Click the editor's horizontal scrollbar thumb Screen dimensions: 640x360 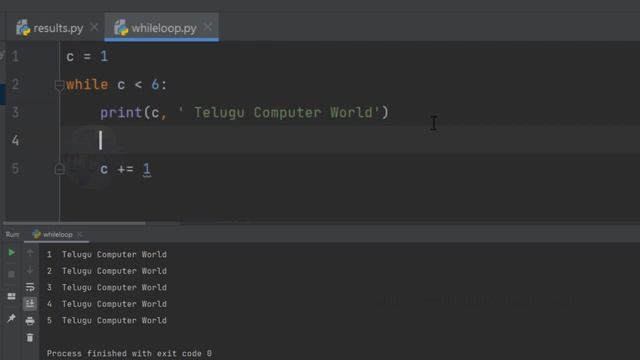tap(74, 223)
